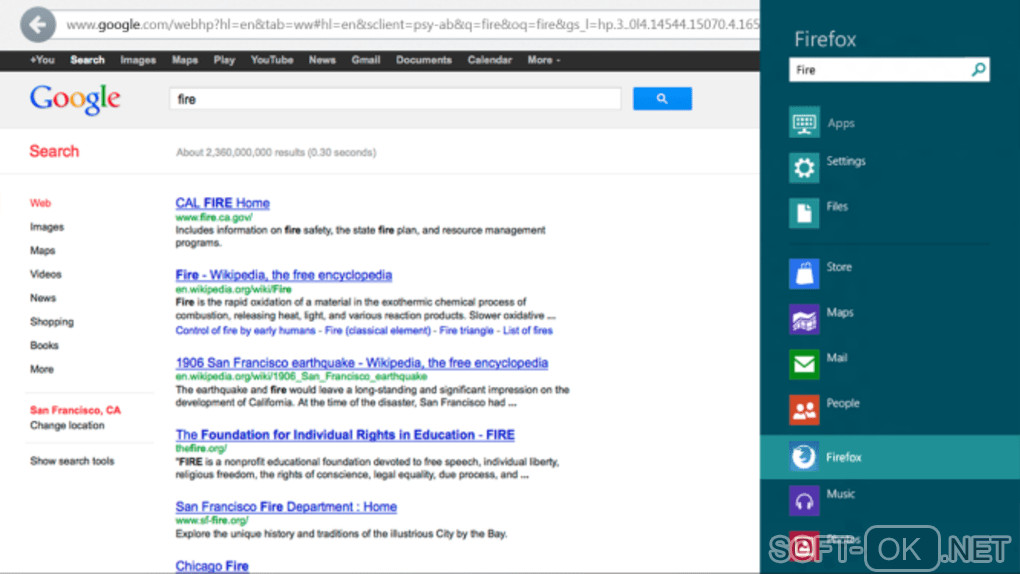Select the Web filter in left sidebar

[40, 203]
